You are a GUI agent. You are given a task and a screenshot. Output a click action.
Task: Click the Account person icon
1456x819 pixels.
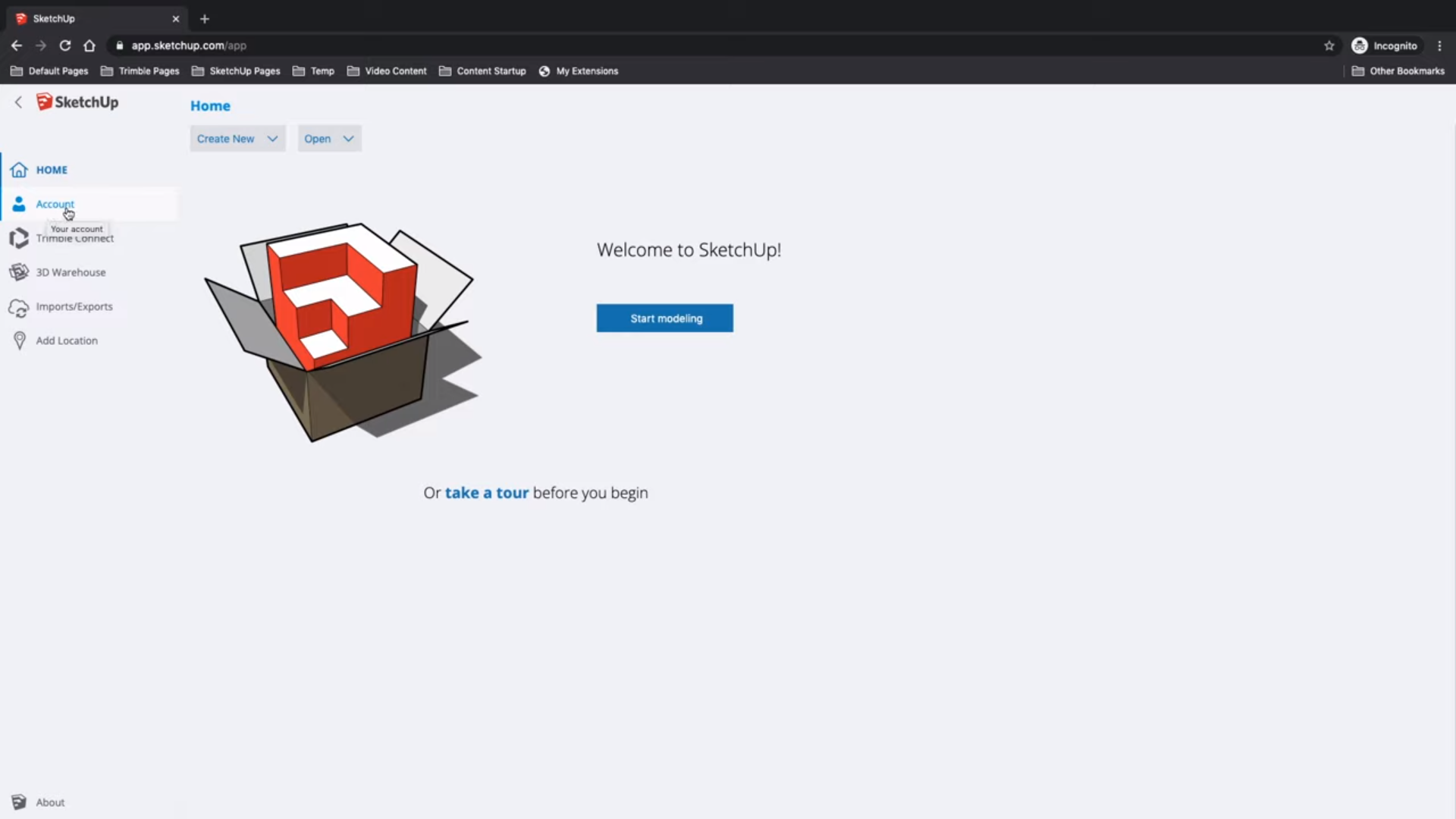point(19,204)
